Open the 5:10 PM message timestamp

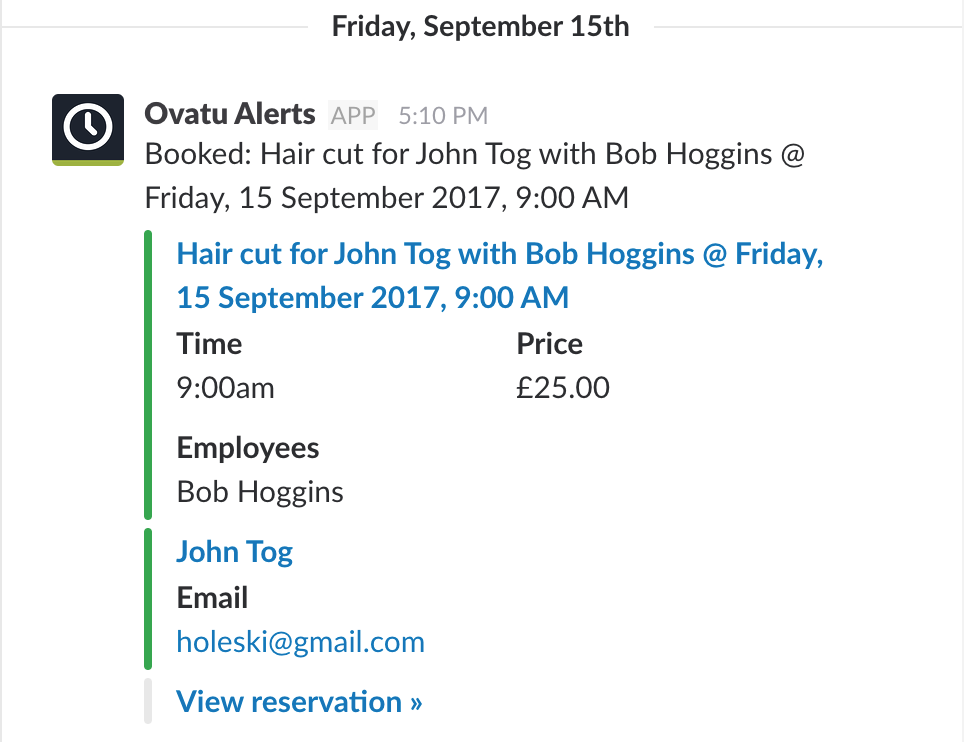coord(443,116)
